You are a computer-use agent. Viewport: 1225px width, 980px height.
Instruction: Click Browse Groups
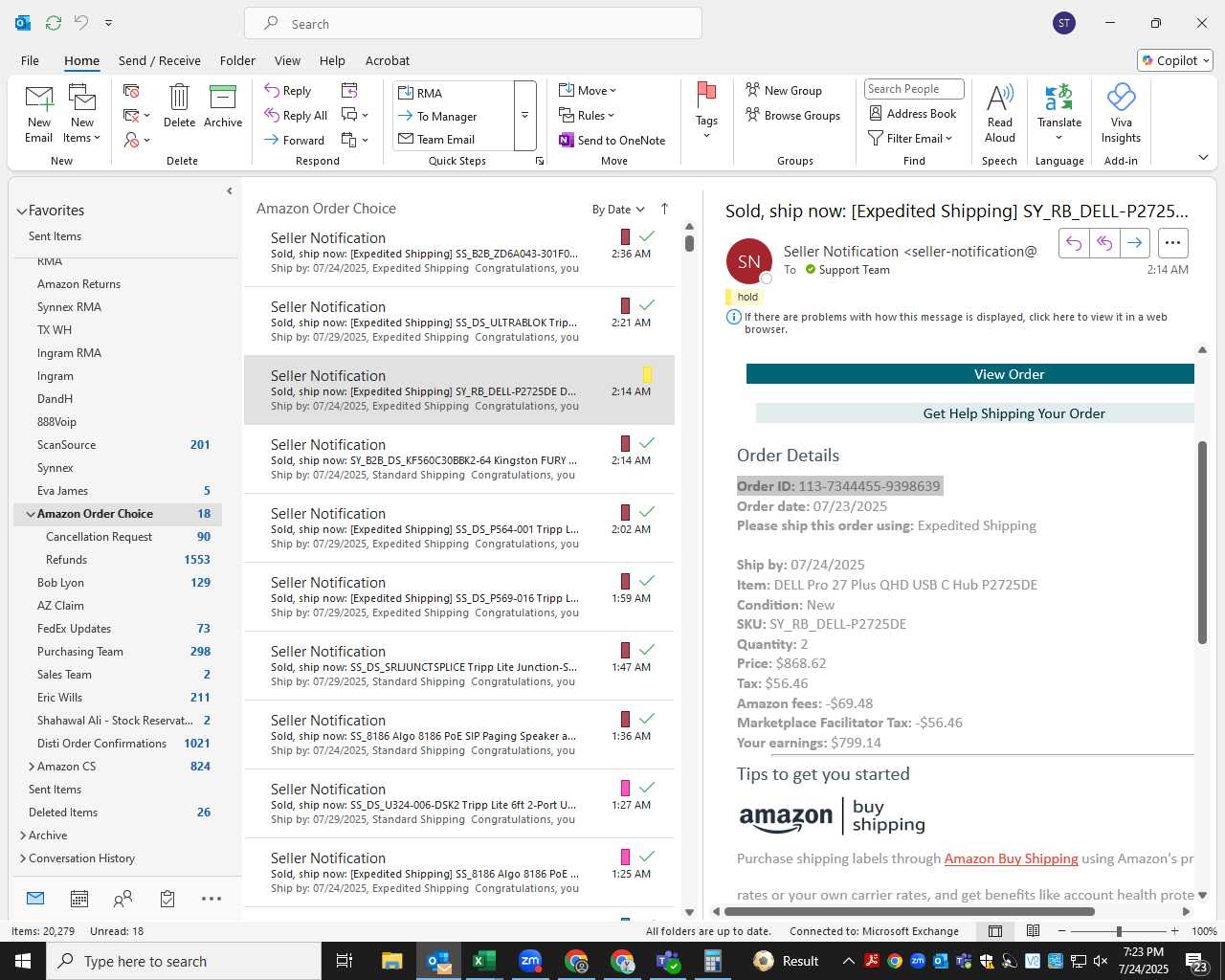coord(793,116)
